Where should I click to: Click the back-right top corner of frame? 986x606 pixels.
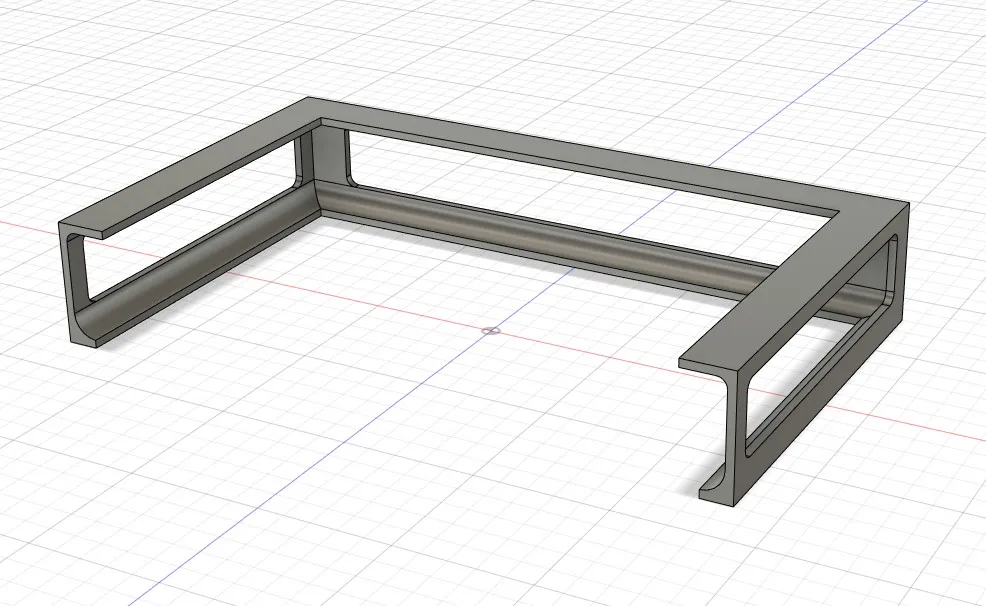[x=906, y=203]
